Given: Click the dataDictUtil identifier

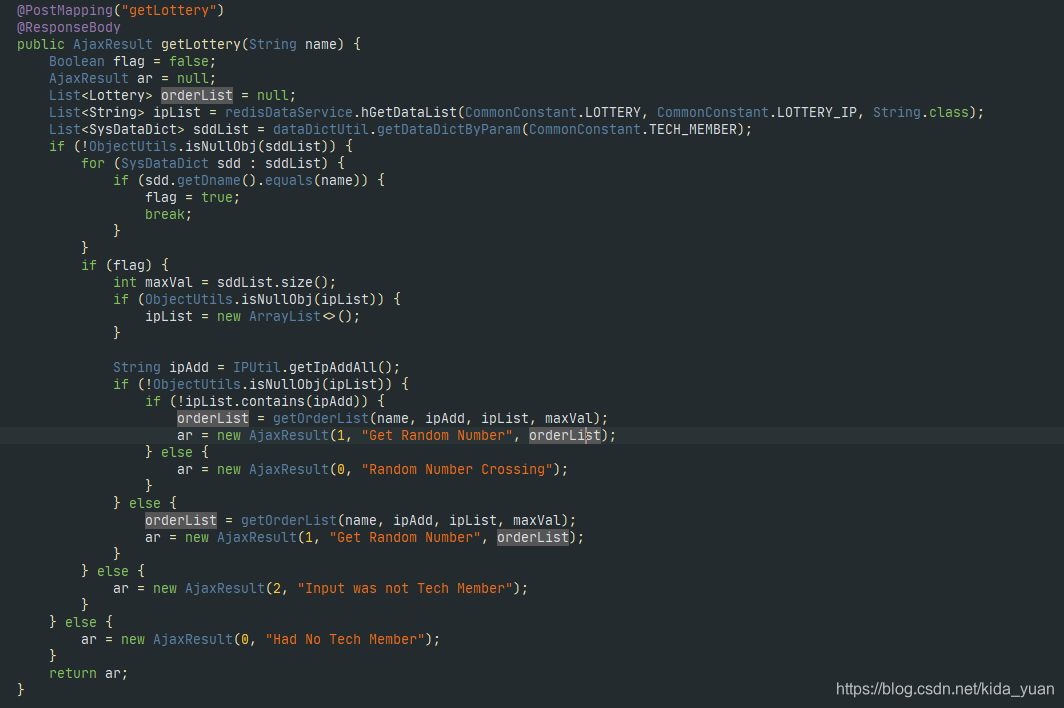Looking at the screenshot, I should tap(320, 129).
